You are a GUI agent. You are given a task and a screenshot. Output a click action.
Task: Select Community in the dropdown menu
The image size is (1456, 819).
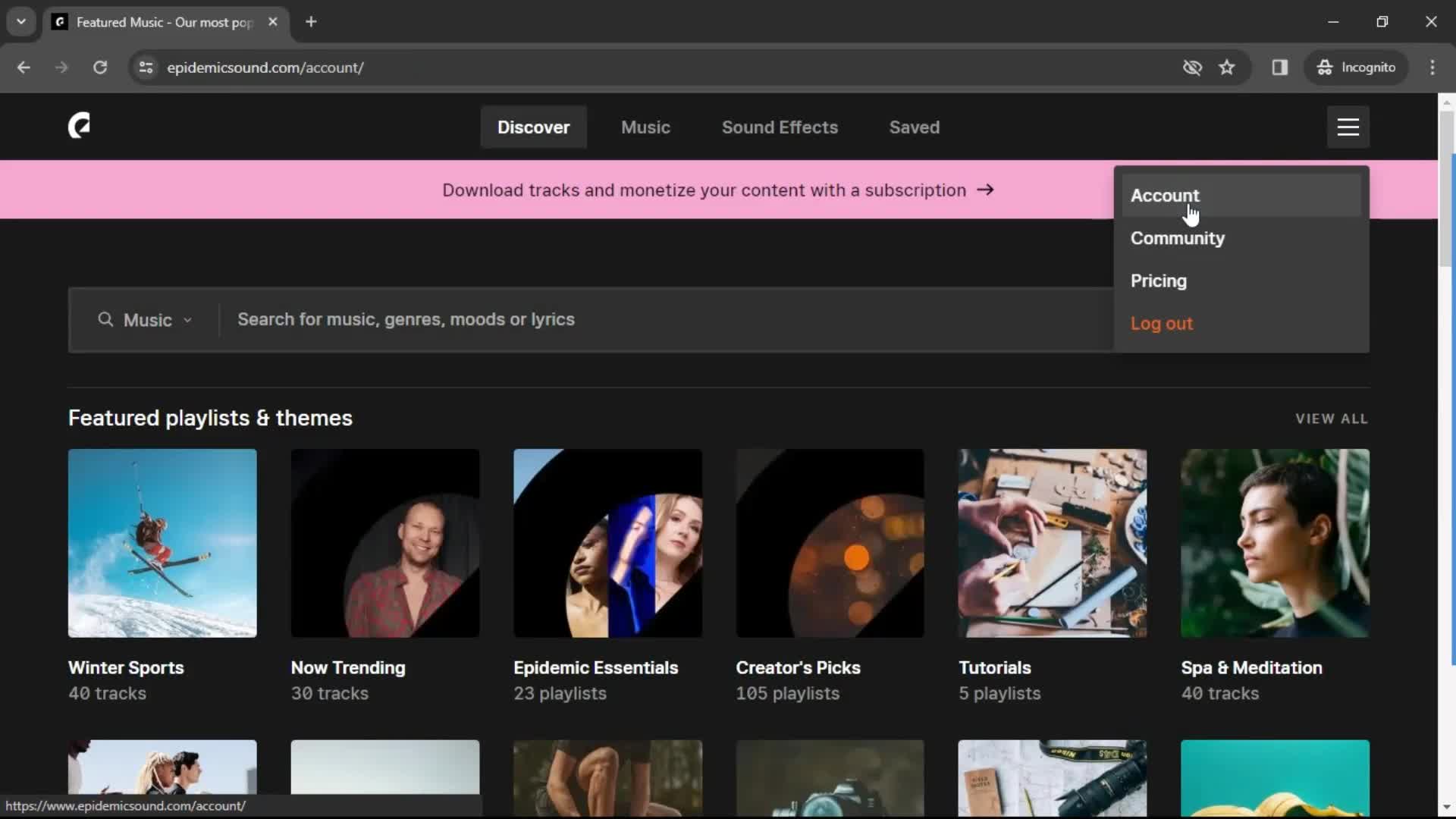(x=1241, y=238)
